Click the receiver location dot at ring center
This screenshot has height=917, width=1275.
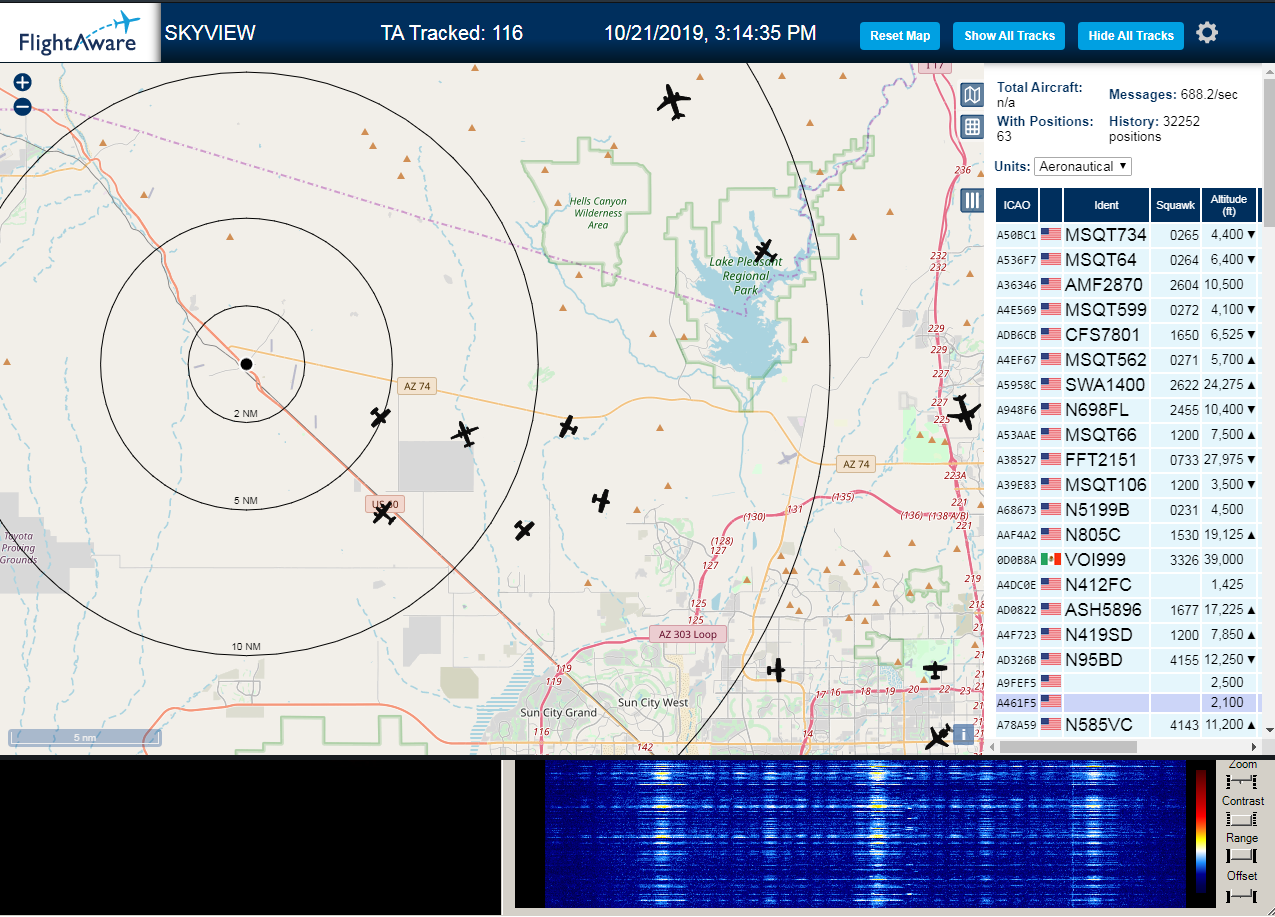[246, 364]
